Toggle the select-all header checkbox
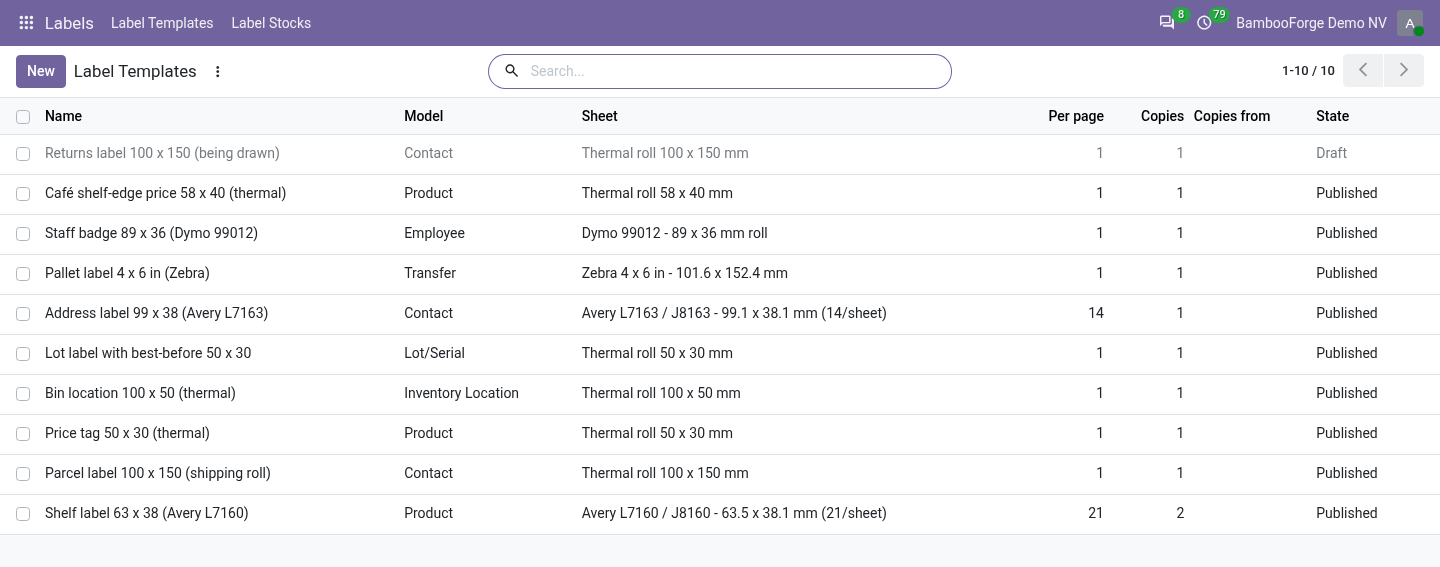The width and height of the screenshot is (1440, 567). pos(23,117)
